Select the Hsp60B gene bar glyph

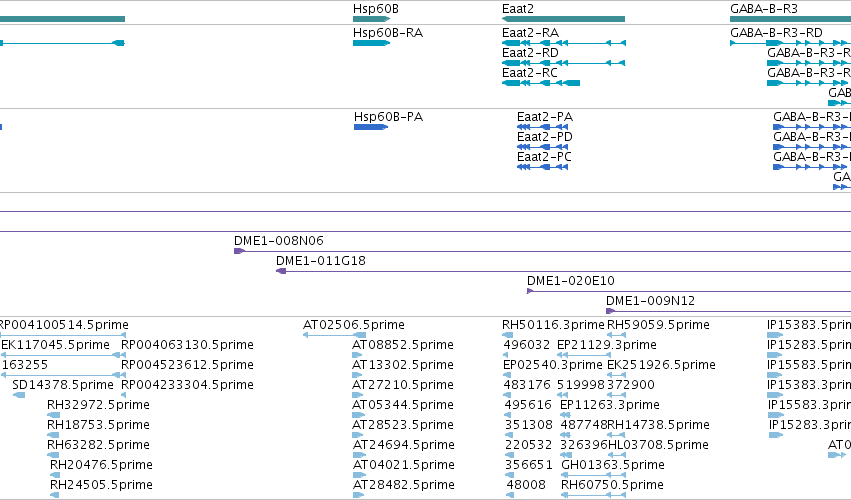pyautogui.click(x=371, y=19)
